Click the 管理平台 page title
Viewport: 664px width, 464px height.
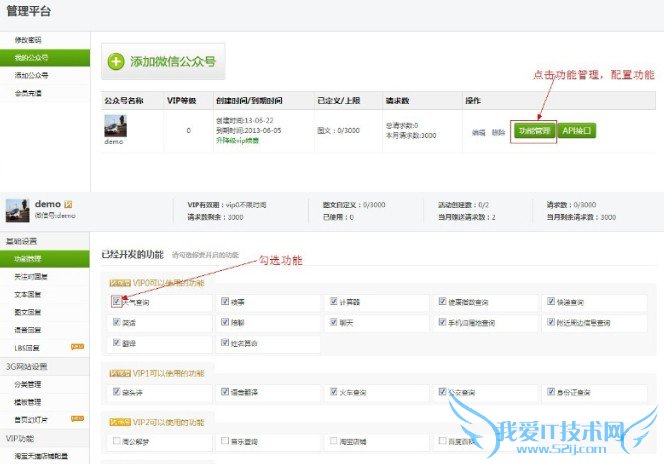(28, 11)
